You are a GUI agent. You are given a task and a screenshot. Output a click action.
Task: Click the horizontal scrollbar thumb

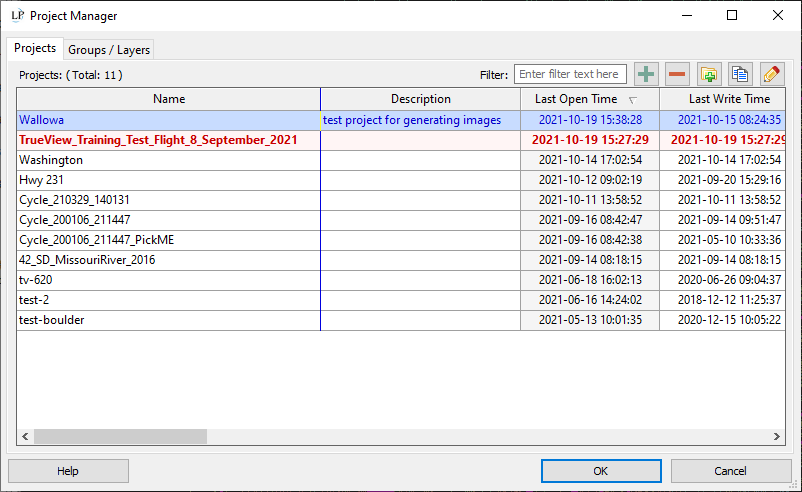[121, 436]
